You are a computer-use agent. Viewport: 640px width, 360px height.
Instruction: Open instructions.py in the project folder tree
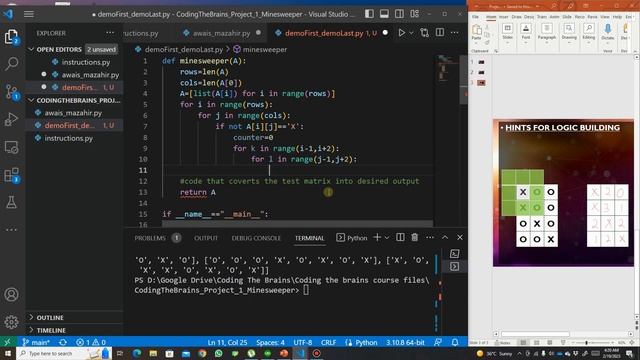pos(69,138)
